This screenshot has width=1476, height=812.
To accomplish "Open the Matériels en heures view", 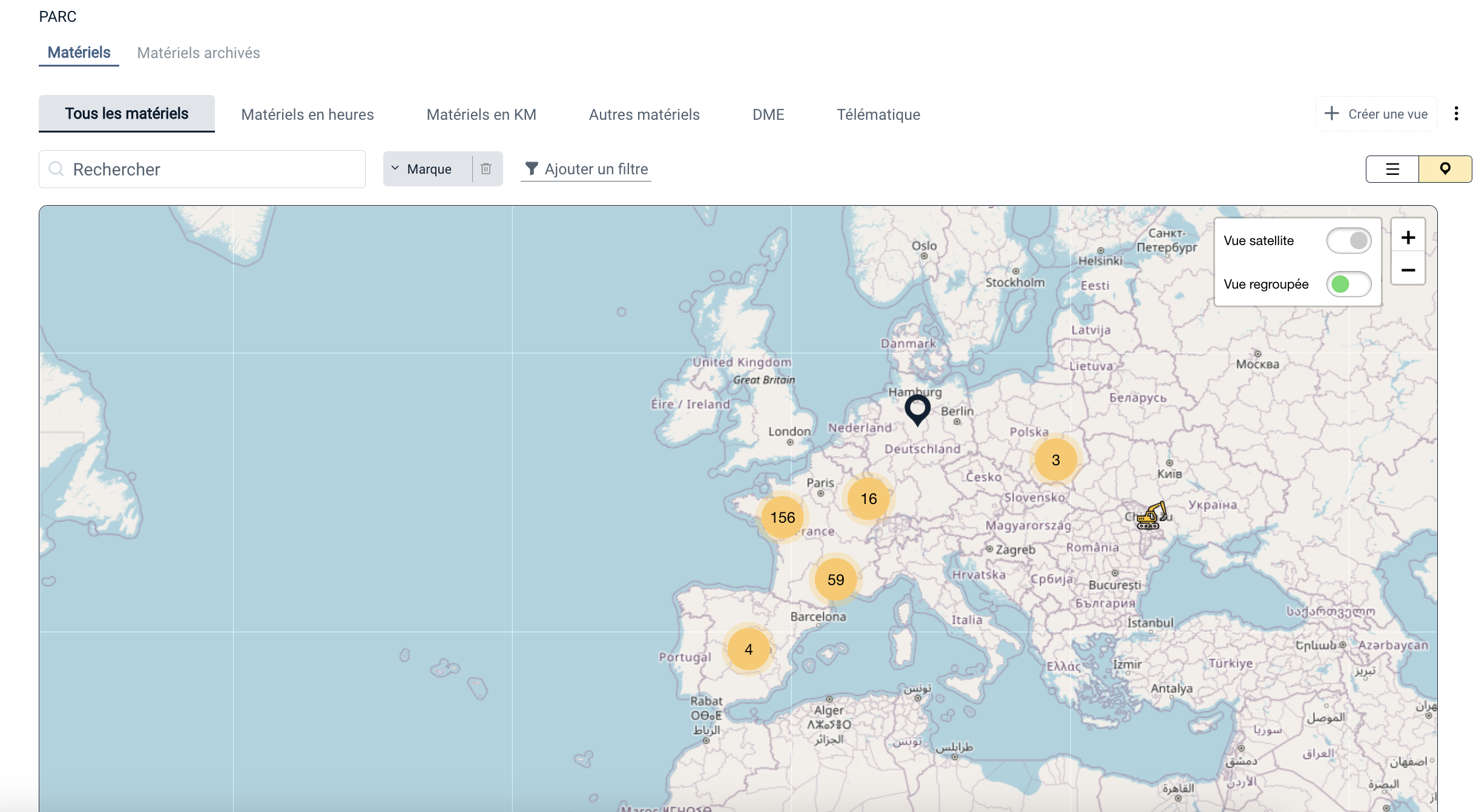I will (x=308, y=114).
